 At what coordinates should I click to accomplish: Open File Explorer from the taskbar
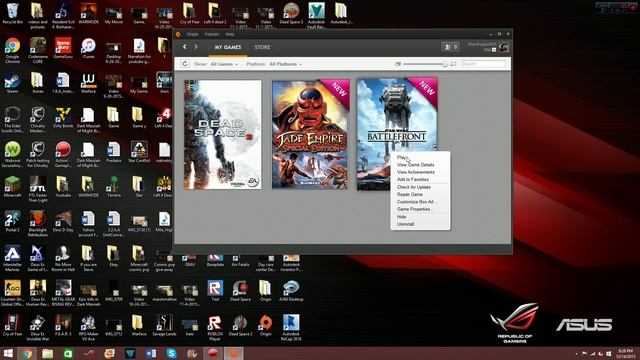pos(48,353)
